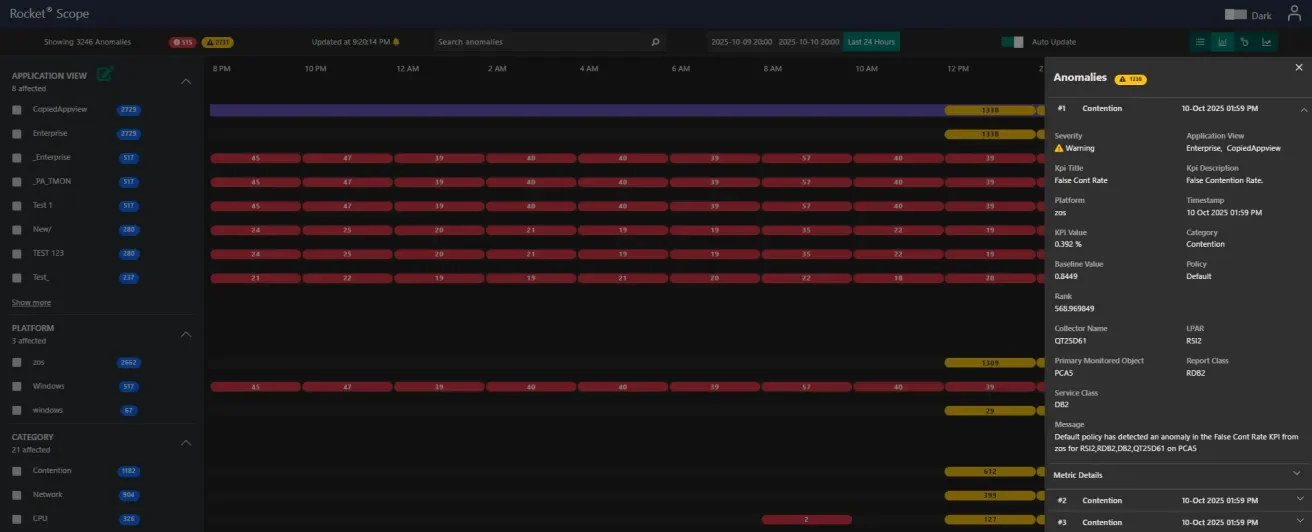Click zos platform count badge 2662
The image size is (1312, 532).
(129, 362)
